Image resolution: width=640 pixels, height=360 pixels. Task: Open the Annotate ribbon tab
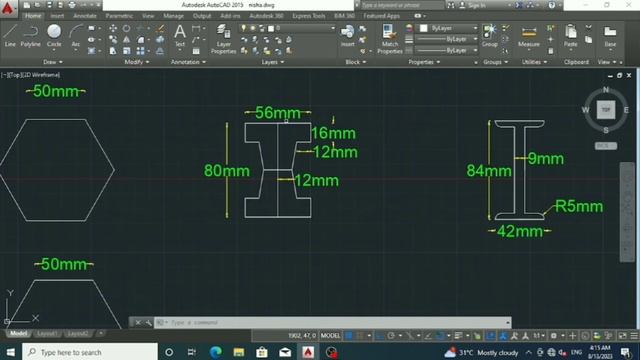[x=85, y=16]
